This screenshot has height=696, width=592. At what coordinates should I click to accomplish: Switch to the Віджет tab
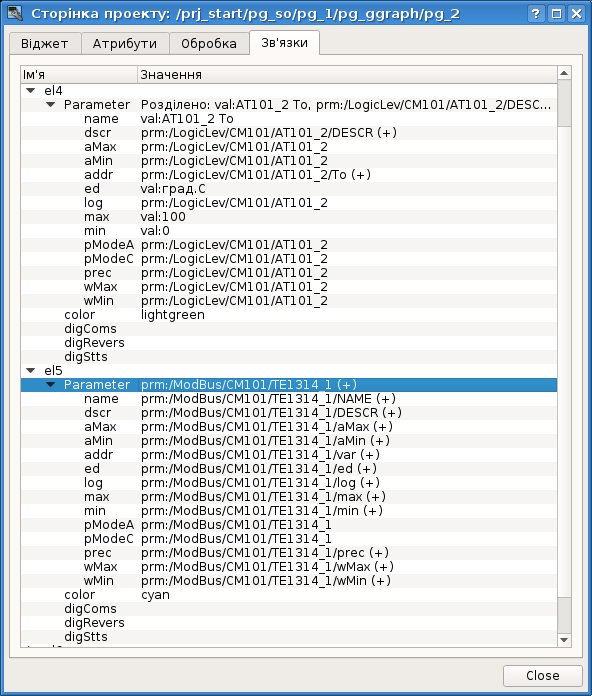pos(45,44)
